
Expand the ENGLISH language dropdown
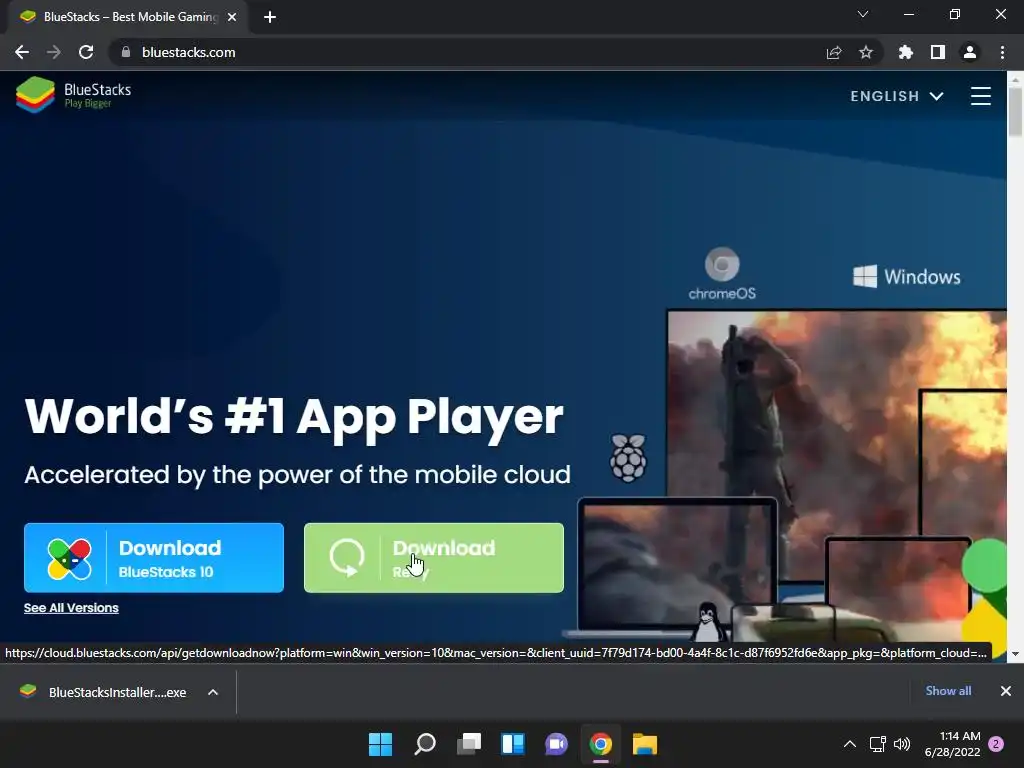pos(897,96)
